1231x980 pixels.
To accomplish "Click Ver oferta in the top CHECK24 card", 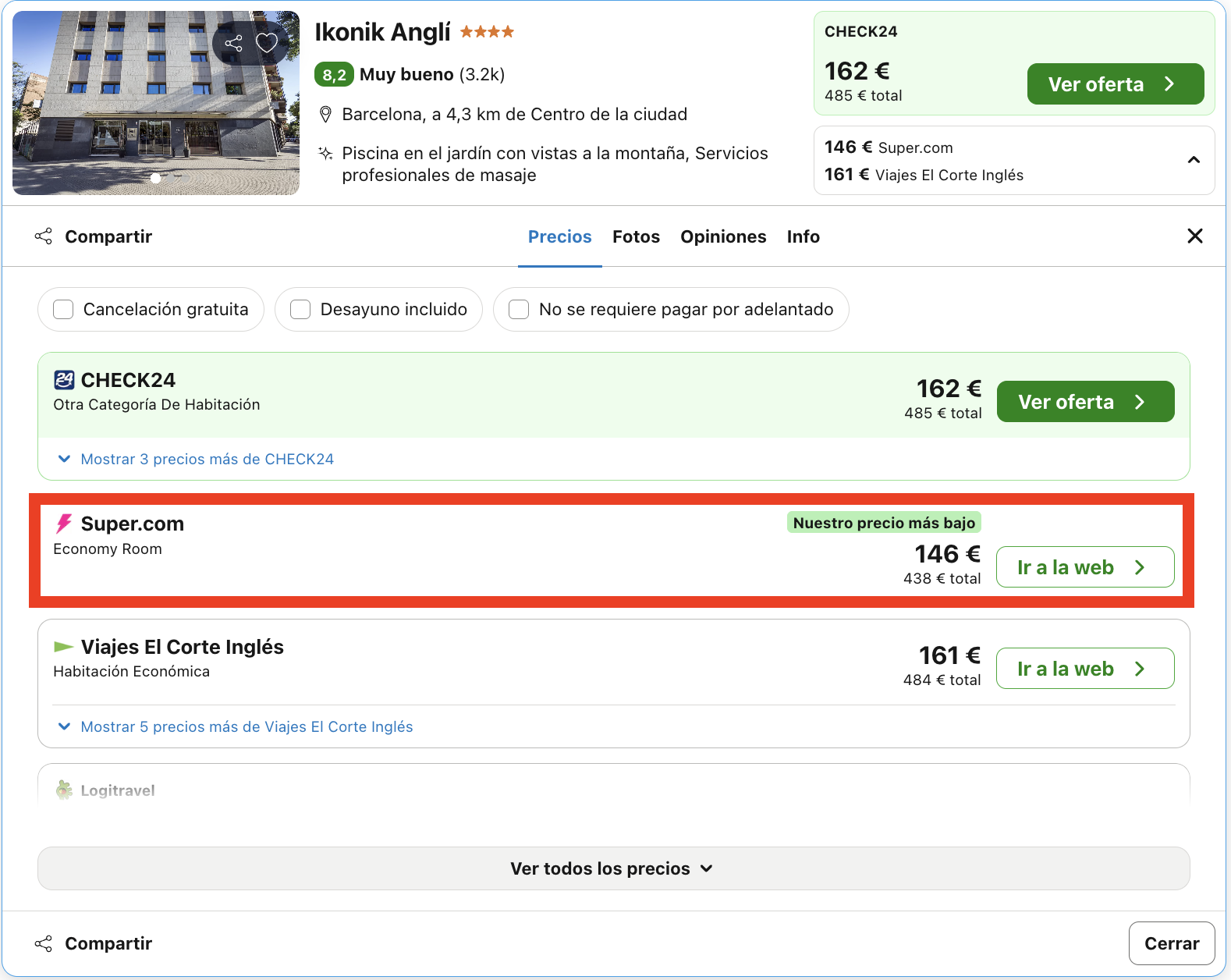I will coord(1115,84).
